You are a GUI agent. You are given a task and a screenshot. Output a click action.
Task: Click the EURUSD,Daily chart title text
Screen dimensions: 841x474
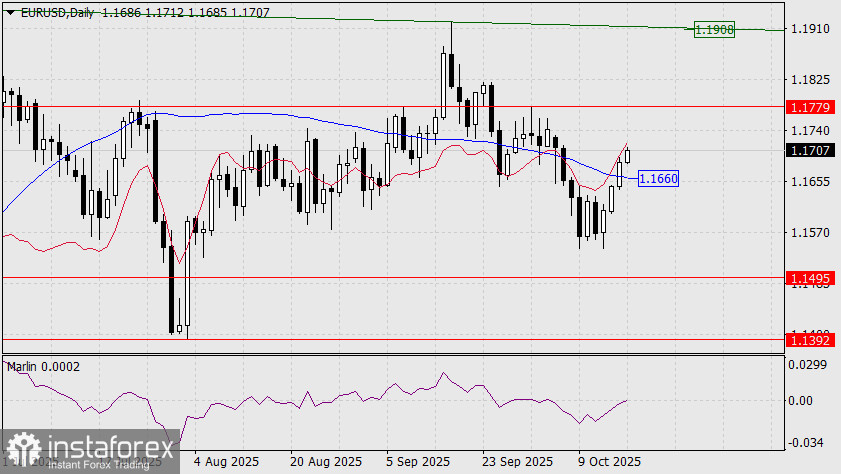point(57,12)
